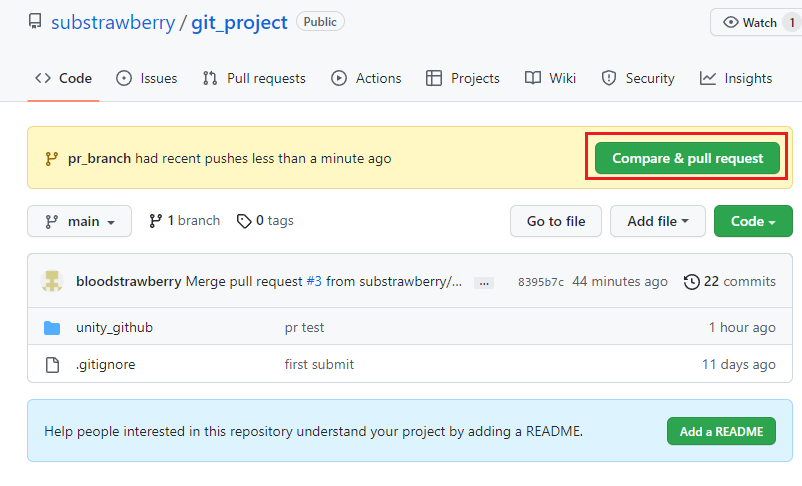
Task: Switch to the Code tab
Action: [63, 78]
